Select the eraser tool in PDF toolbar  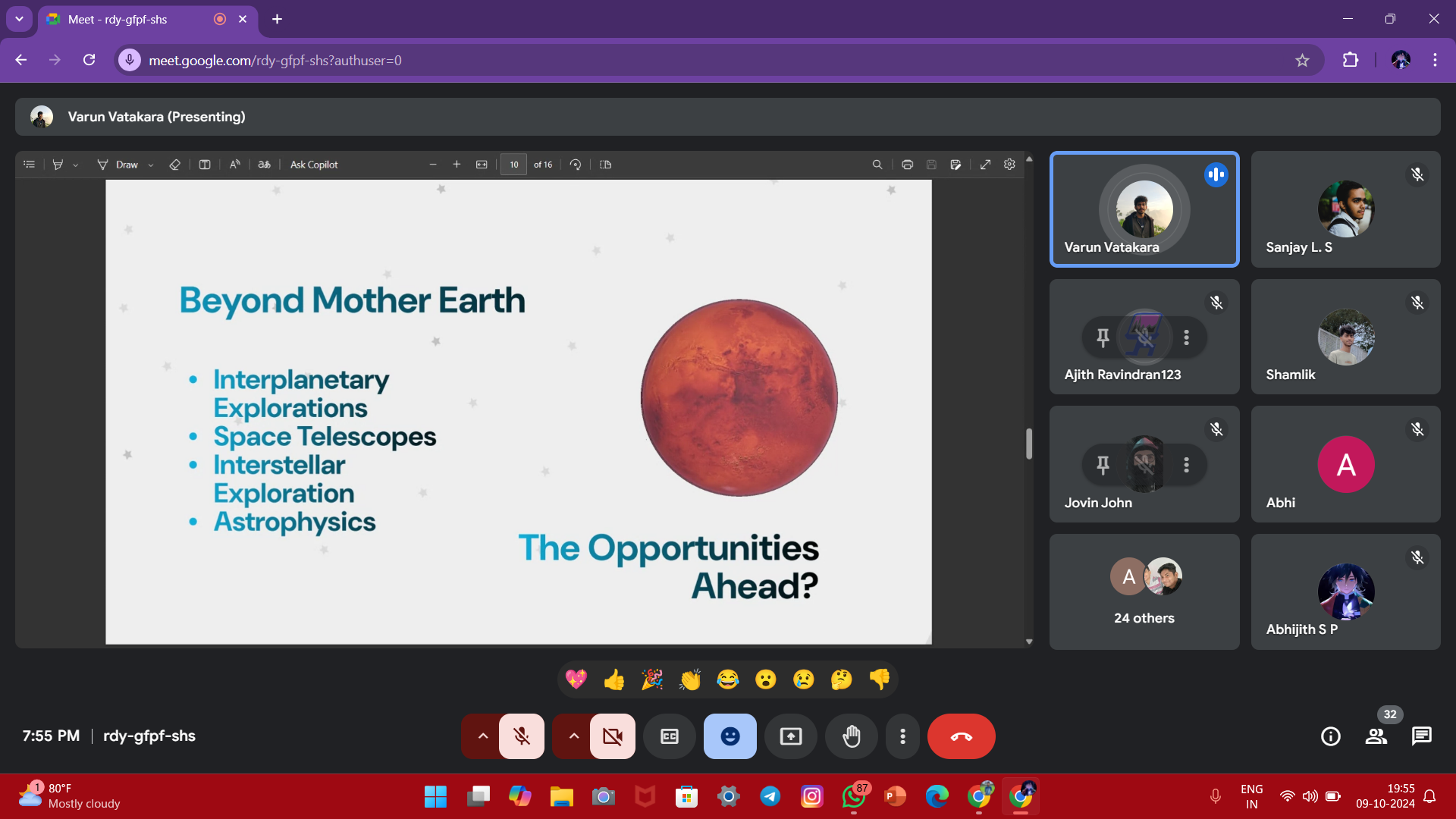[174, 165]
